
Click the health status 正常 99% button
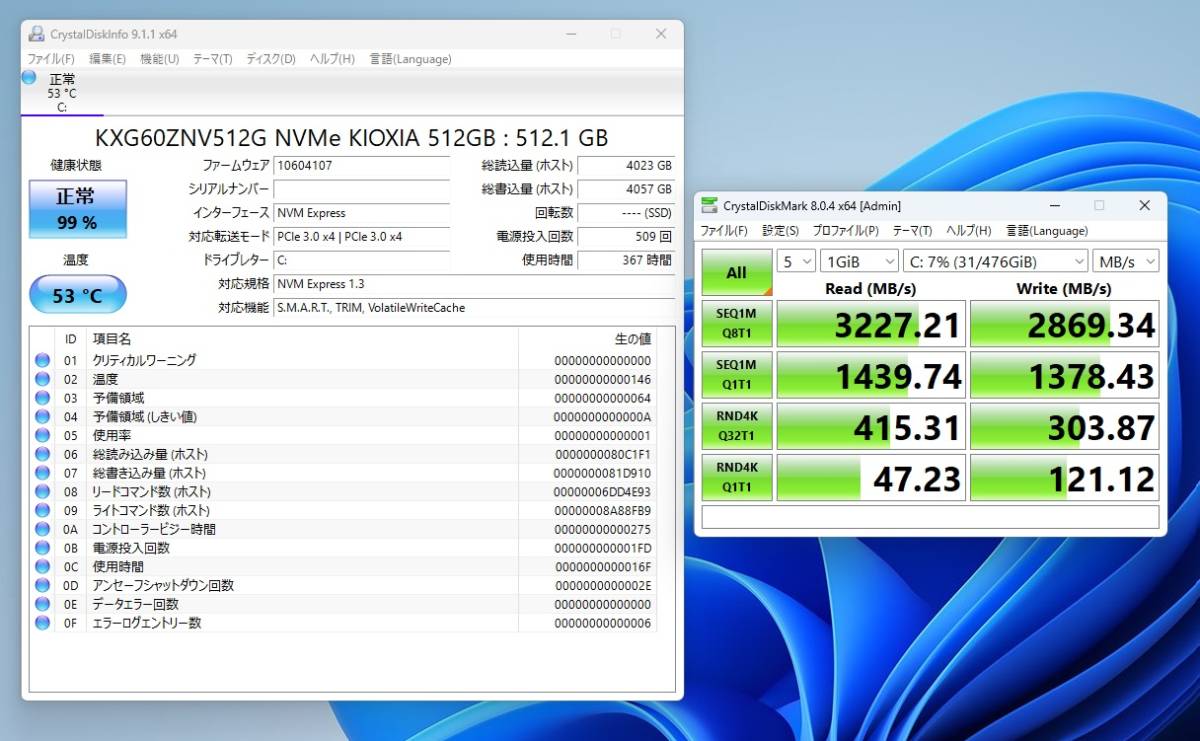point(77,209)
